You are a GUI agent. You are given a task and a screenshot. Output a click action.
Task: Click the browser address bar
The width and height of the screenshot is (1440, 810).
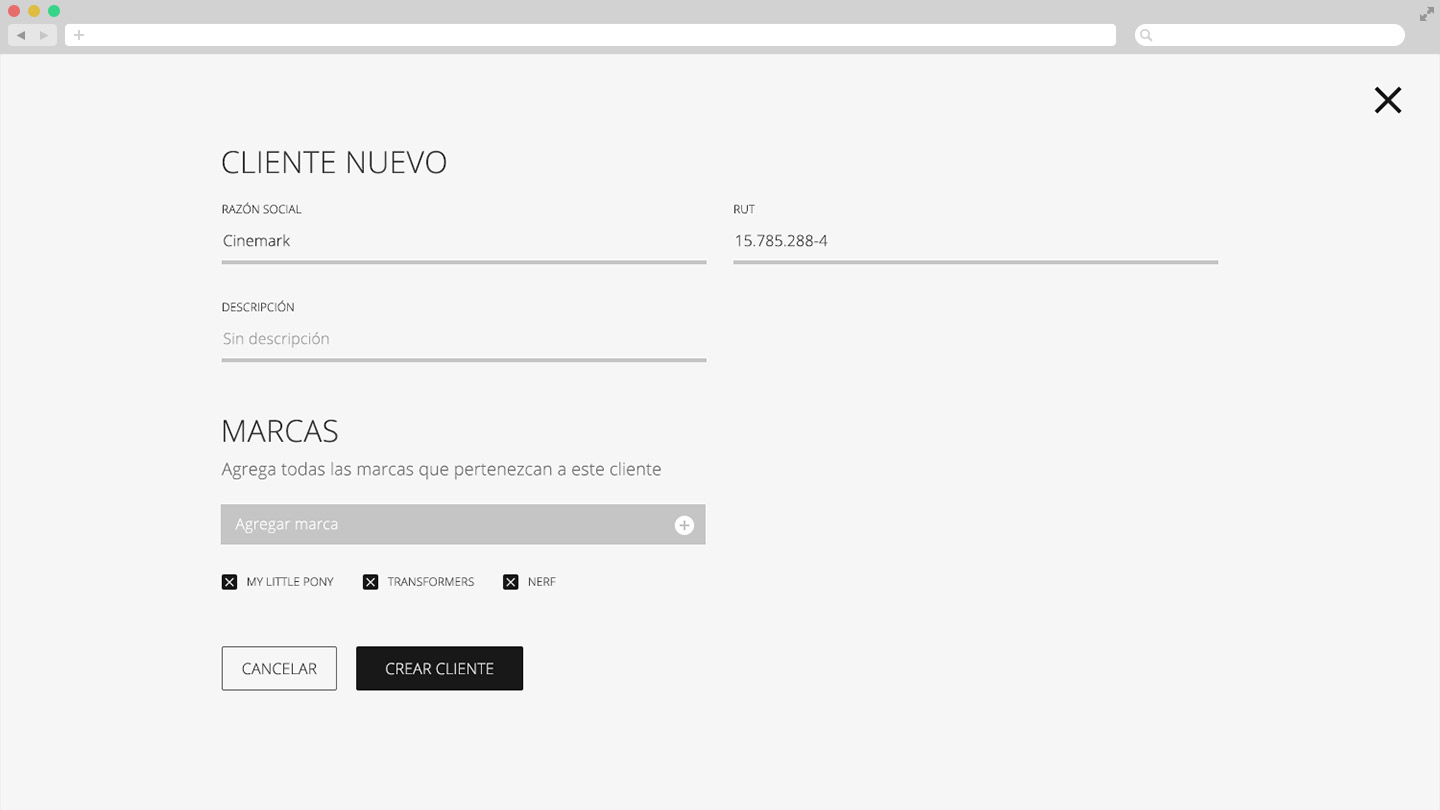(x=590, y=35)
